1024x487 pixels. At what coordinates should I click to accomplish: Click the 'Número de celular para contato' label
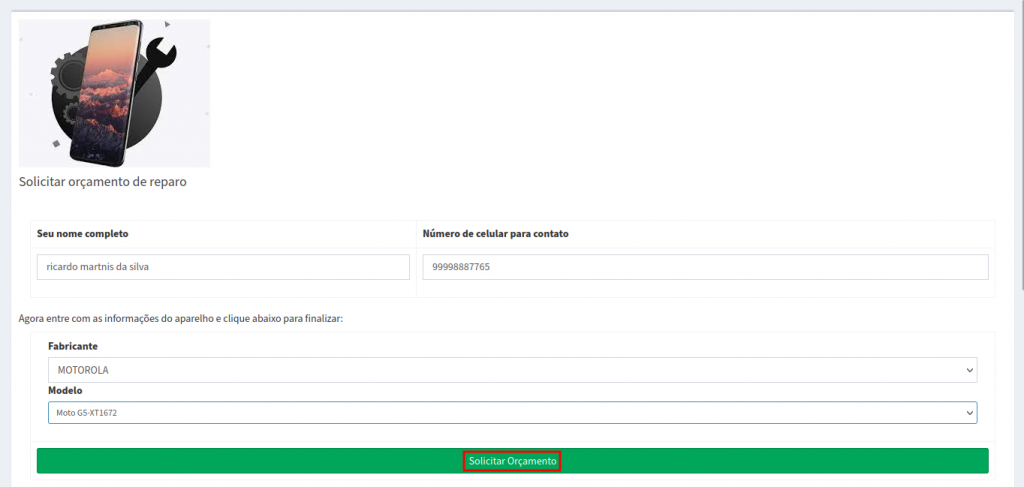click(x=495, y=234)
